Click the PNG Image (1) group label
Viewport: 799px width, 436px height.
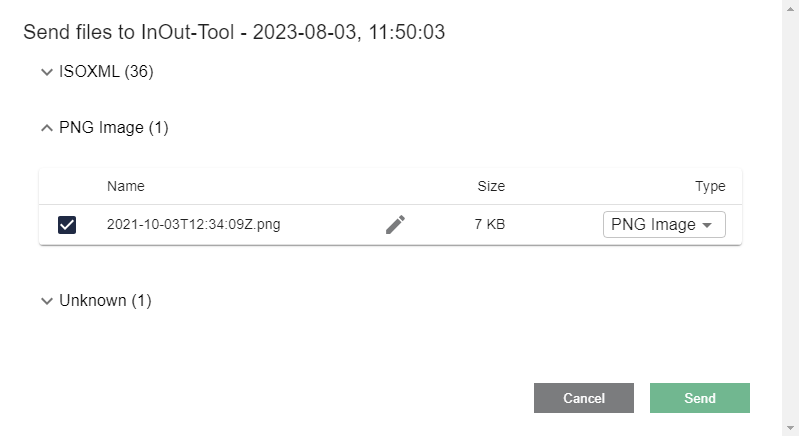pos(114,127)
